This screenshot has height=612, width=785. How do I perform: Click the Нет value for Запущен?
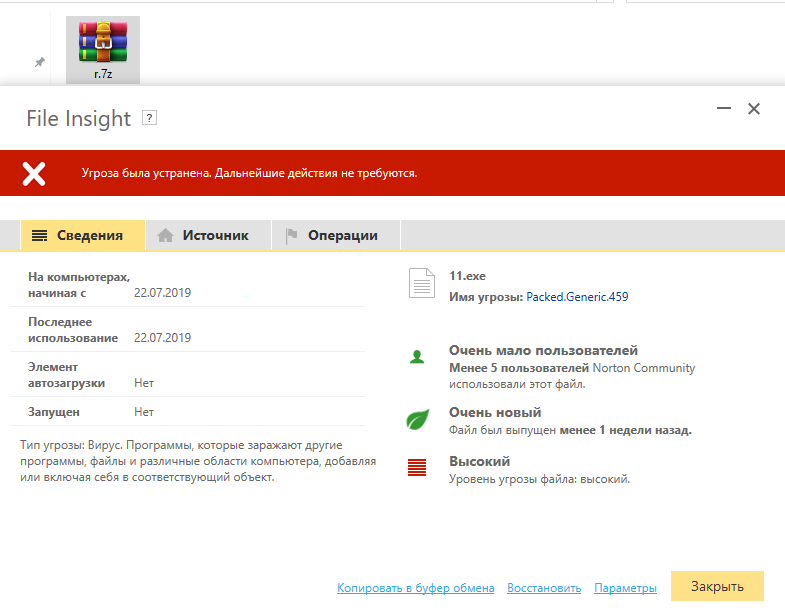(144, 412)
